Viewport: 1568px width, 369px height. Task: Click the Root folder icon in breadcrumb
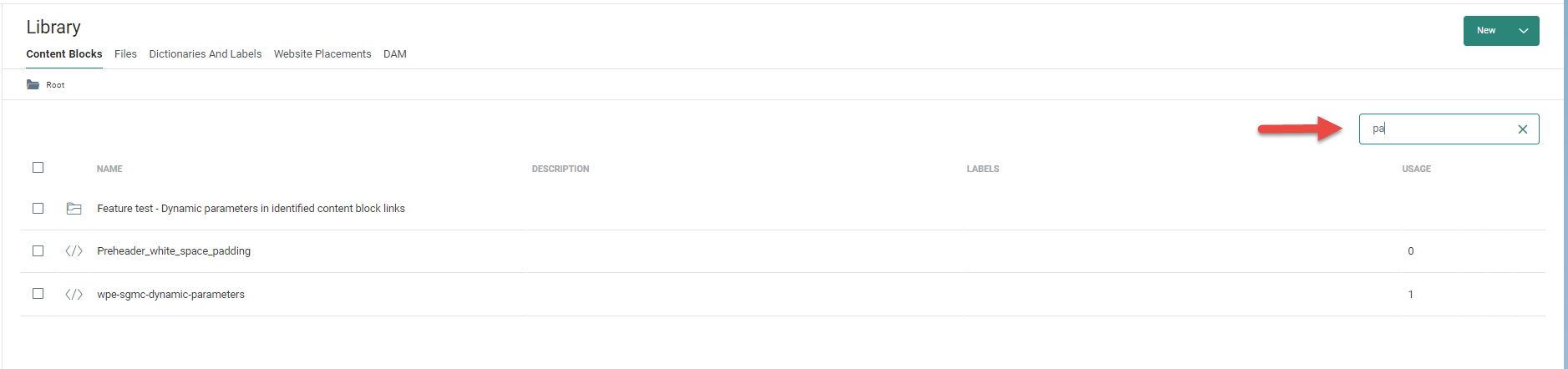(x=33, y=84)
